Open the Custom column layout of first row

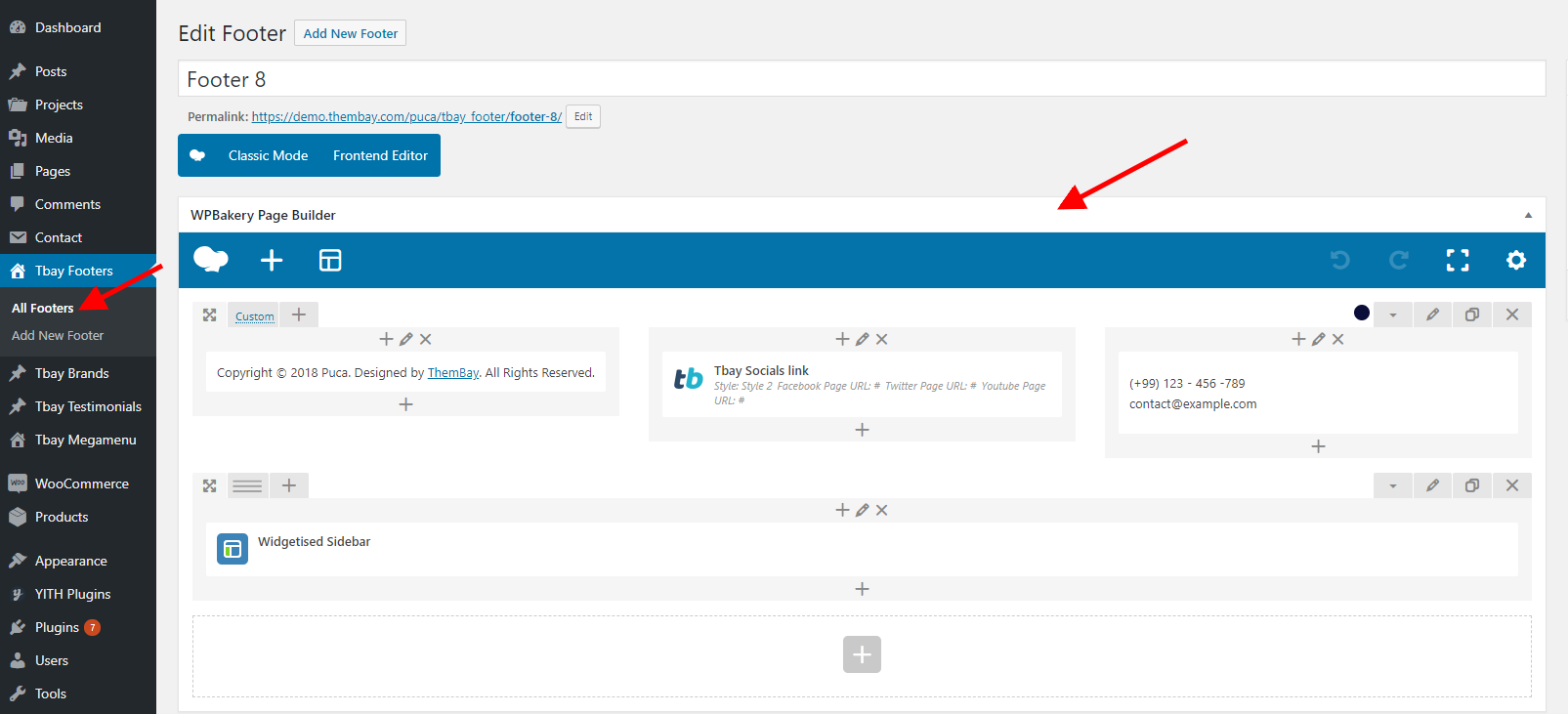254,315
